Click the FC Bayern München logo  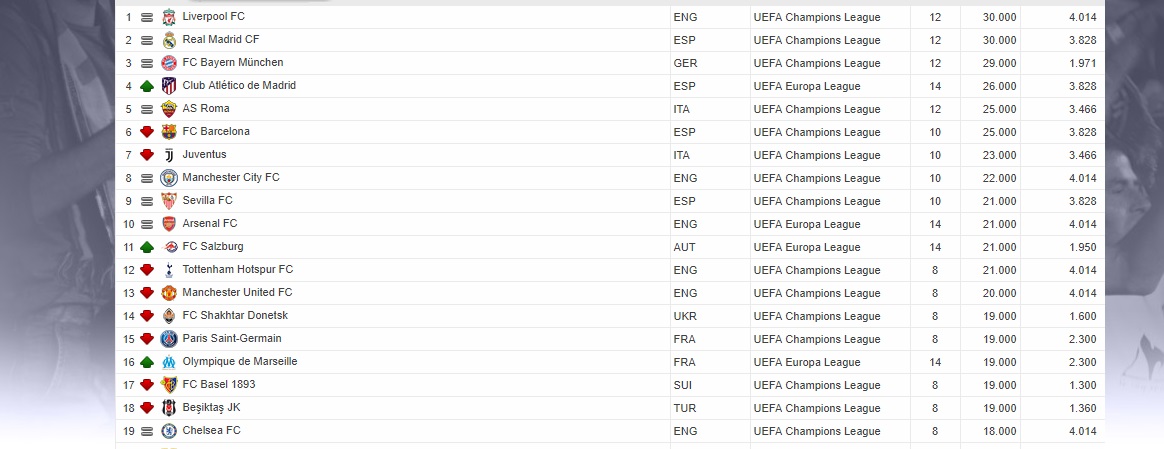click(x=169, y=63)
